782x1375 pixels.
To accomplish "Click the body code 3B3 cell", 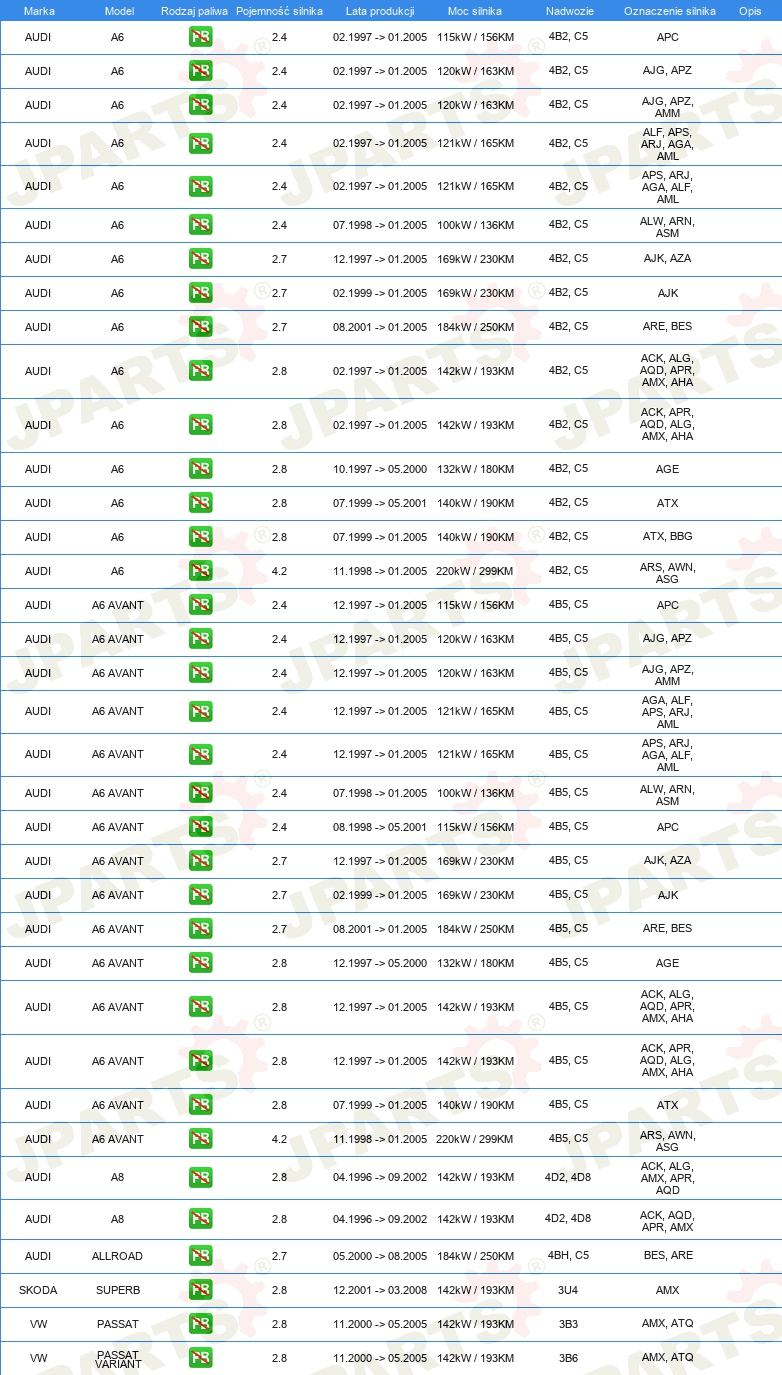I will coord(568,1324).
